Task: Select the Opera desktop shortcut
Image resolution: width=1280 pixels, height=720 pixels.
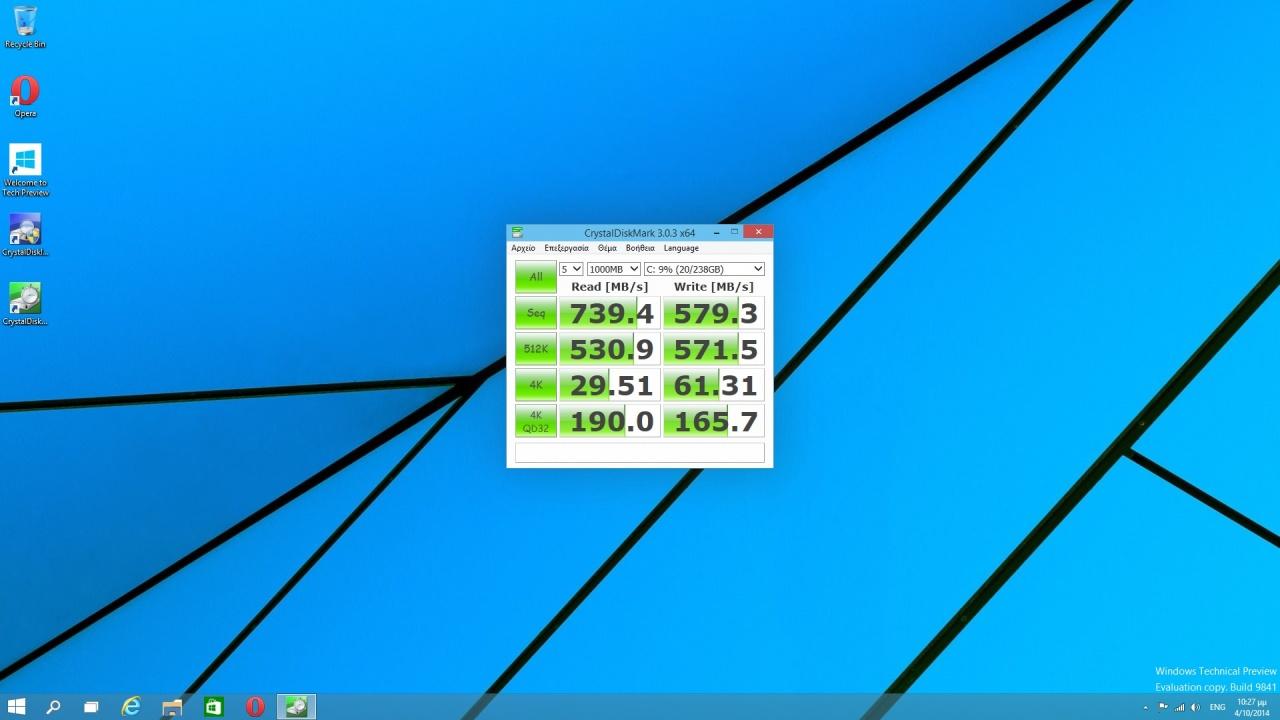Action: coord(25,97)
